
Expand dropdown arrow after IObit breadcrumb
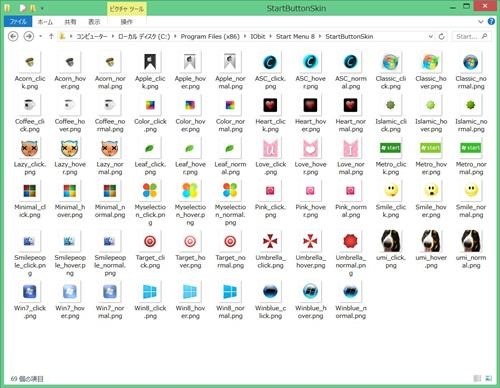point(271,36)
